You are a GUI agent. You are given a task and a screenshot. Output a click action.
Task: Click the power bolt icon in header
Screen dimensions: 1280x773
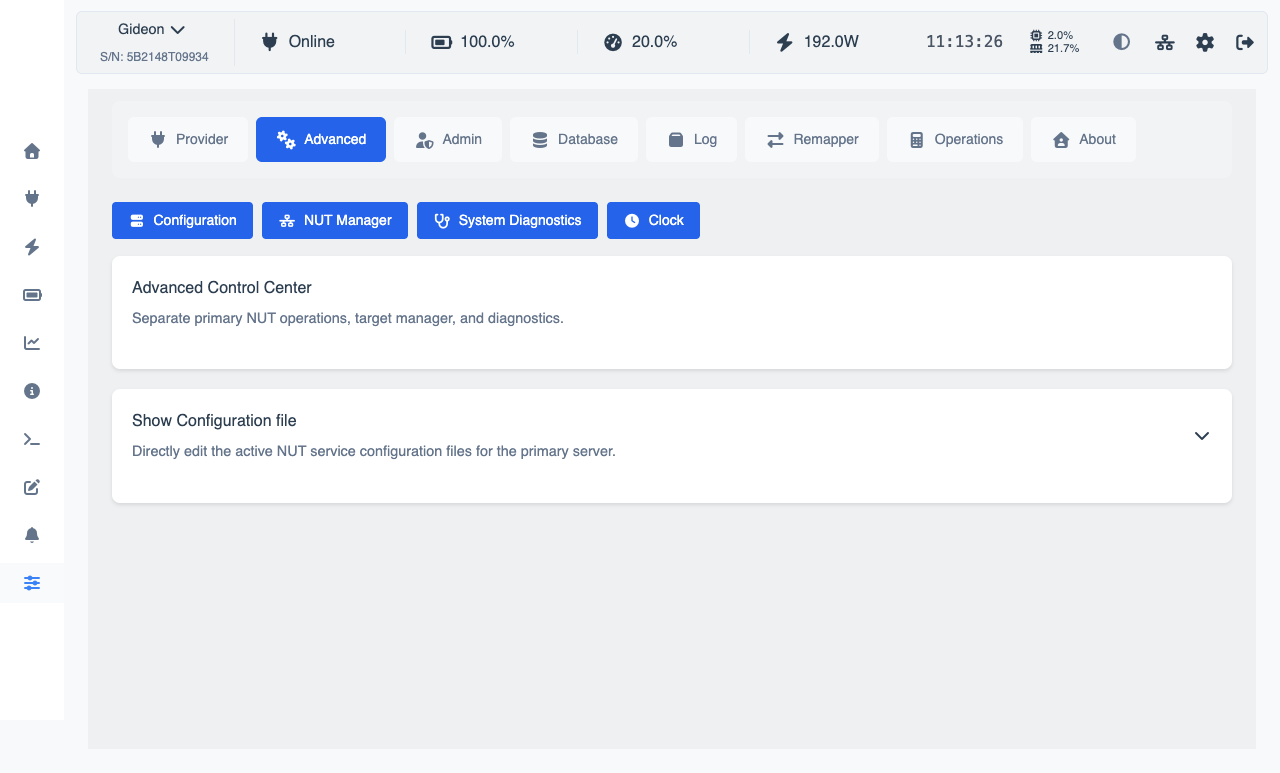pos(785,42)
